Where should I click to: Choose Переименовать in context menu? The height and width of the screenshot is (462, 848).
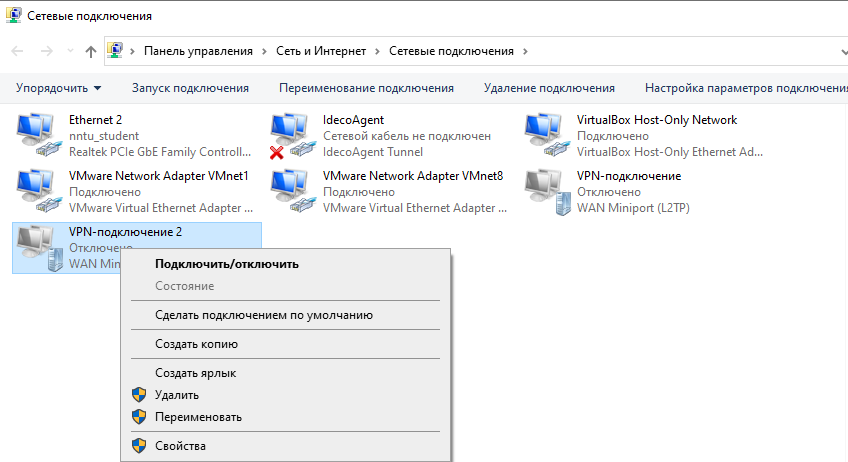285,417
